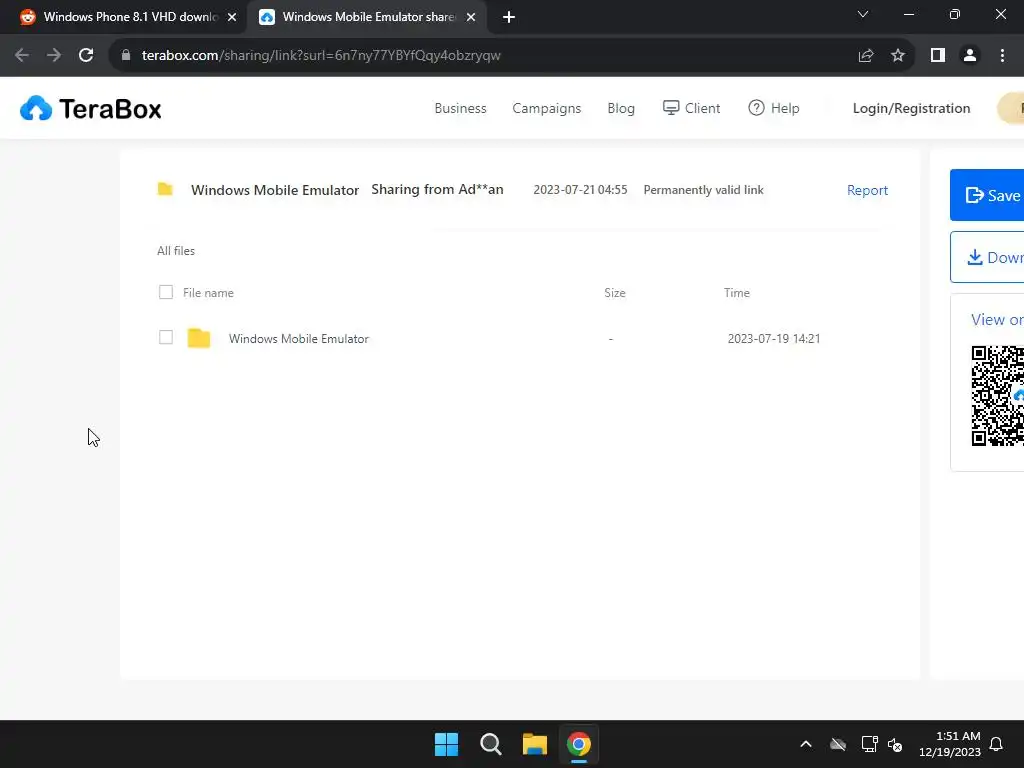Click the yellow folder icon in file row

[199, 338]
